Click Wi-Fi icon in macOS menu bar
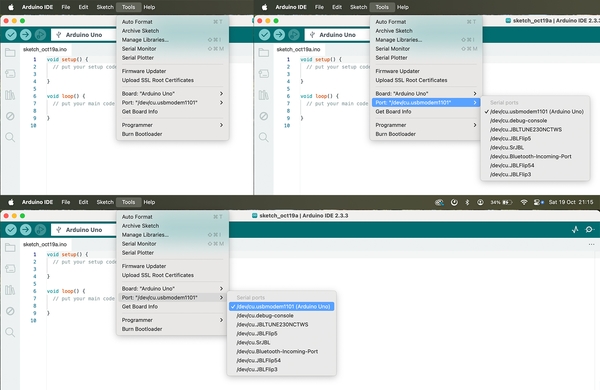Image resolution: width=600 pixels, height=390 pixels. [524, 202]
